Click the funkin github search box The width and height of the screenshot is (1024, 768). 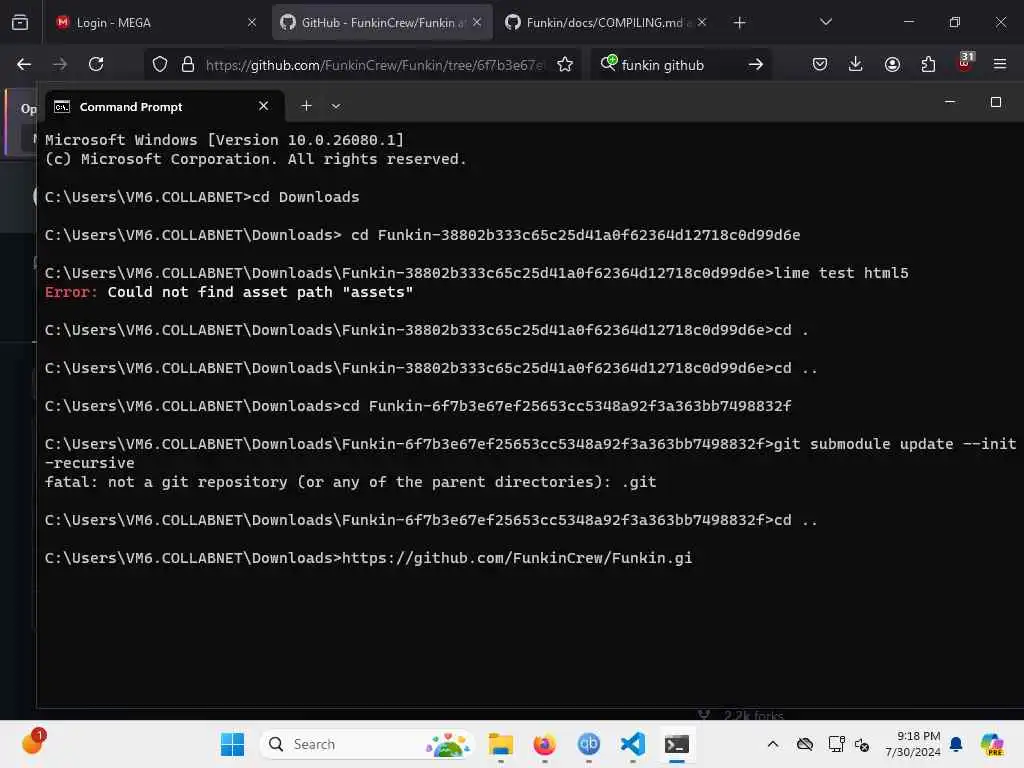tap(679, 65)
